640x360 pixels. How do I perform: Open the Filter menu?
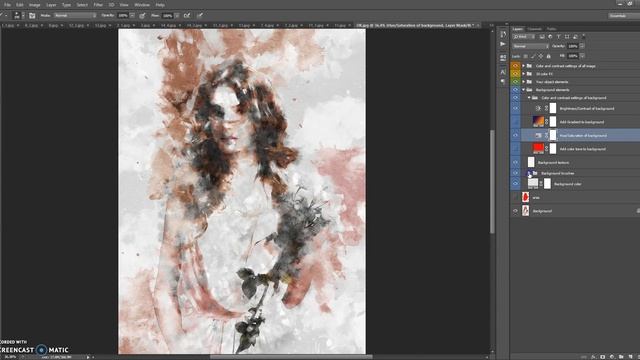pos(98,5)
